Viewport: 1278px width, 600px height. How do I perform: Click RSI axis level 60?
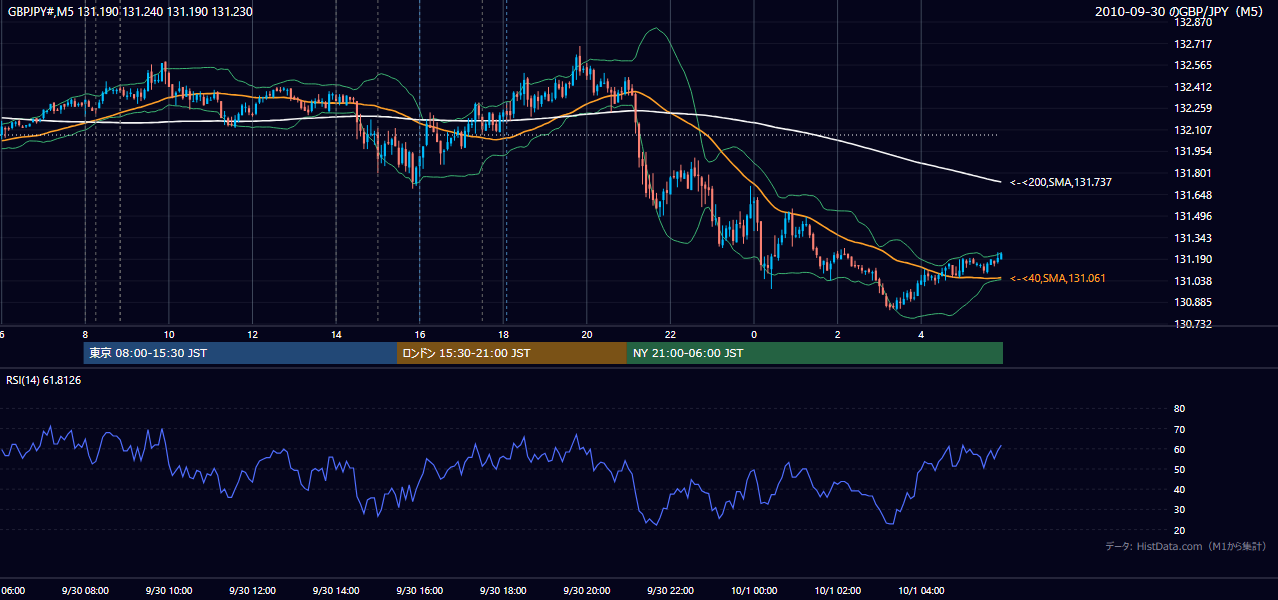click(x=1179, y=449)
